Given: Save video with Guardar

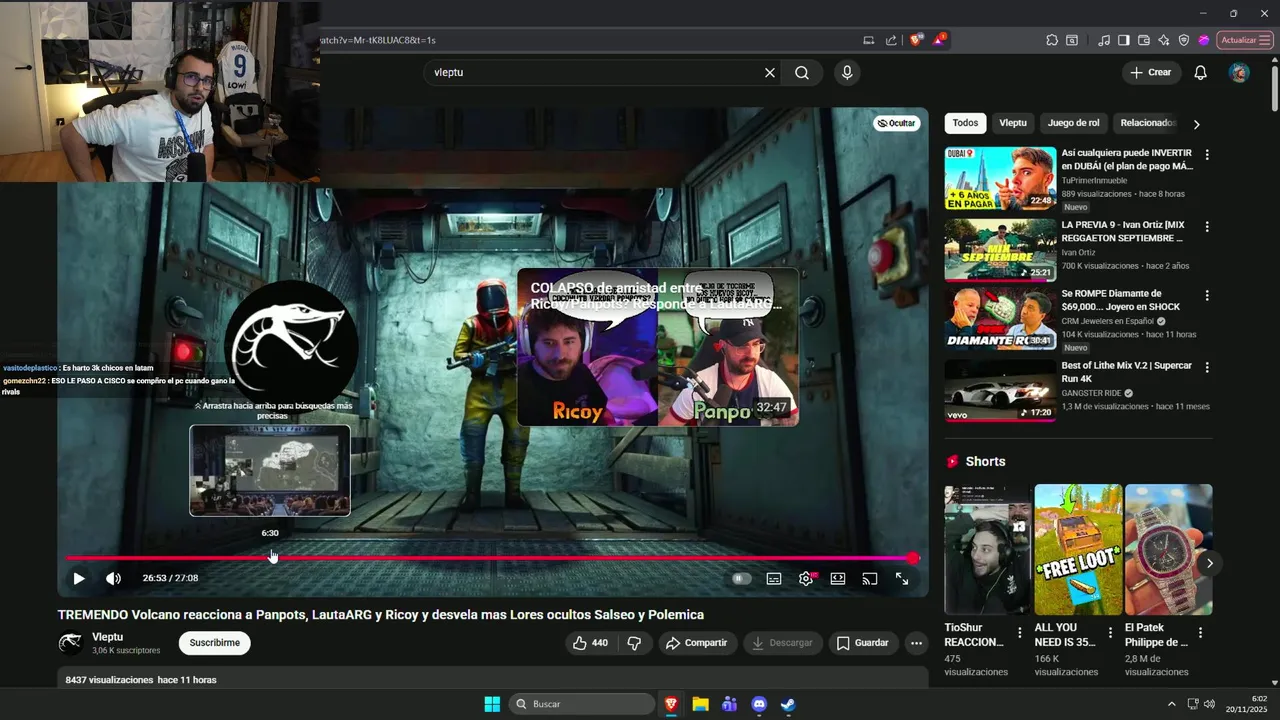Looking at the screenshot, I should point(862,643).
